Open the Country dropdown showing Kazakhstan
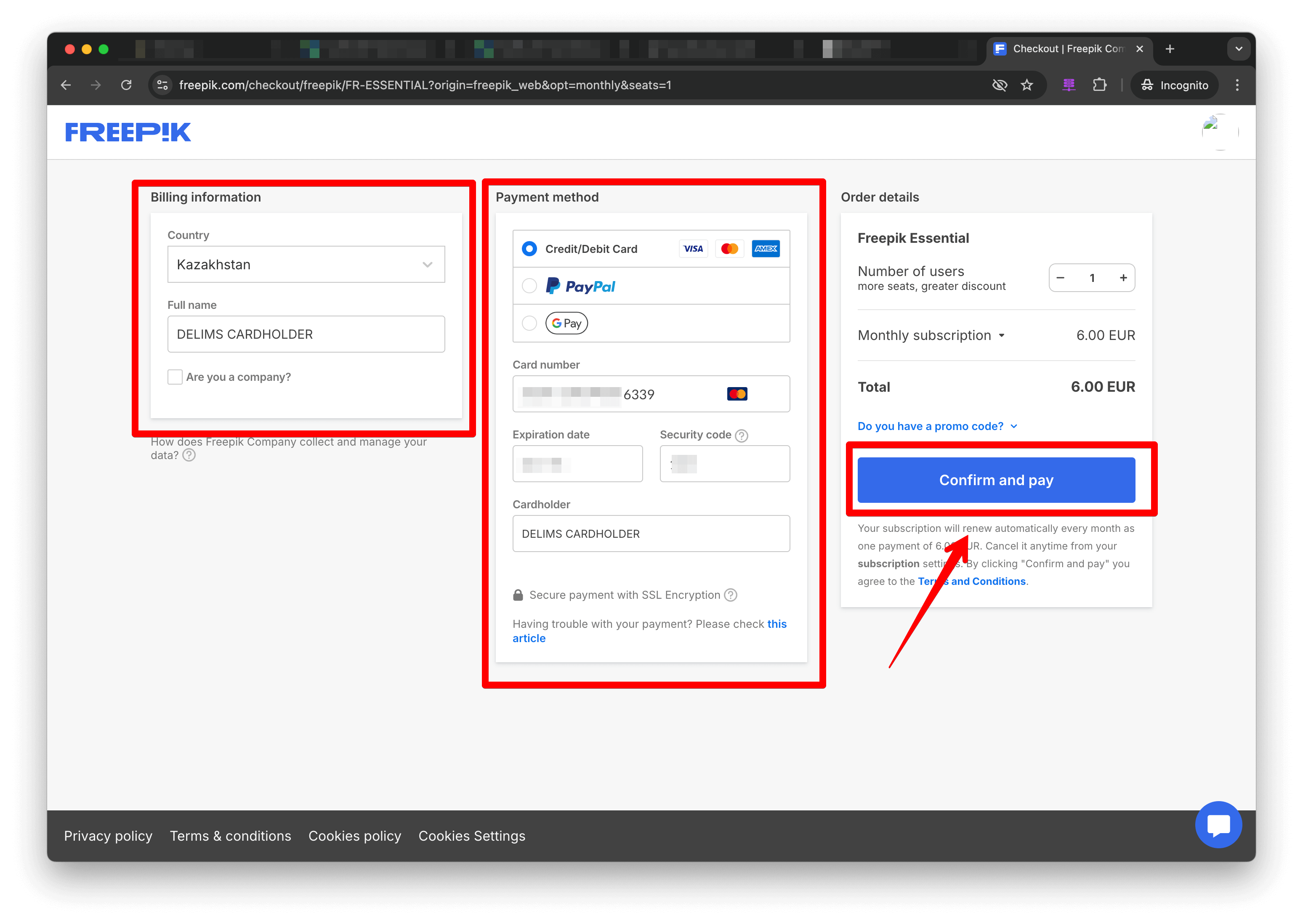 point(306,264)
